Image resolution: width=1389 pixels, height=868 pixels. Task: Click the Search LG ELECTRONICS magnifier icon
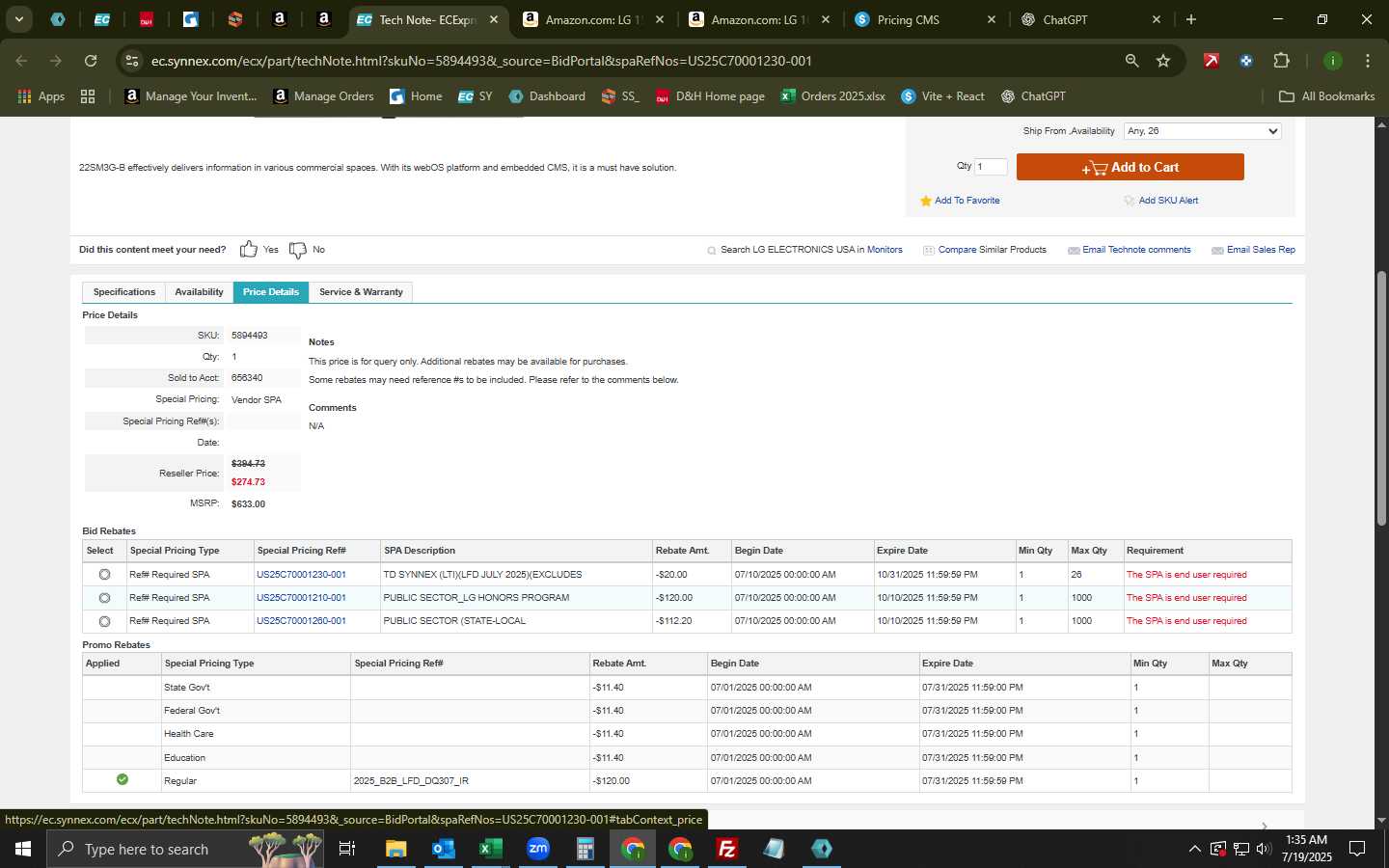[x=712, y=250]
